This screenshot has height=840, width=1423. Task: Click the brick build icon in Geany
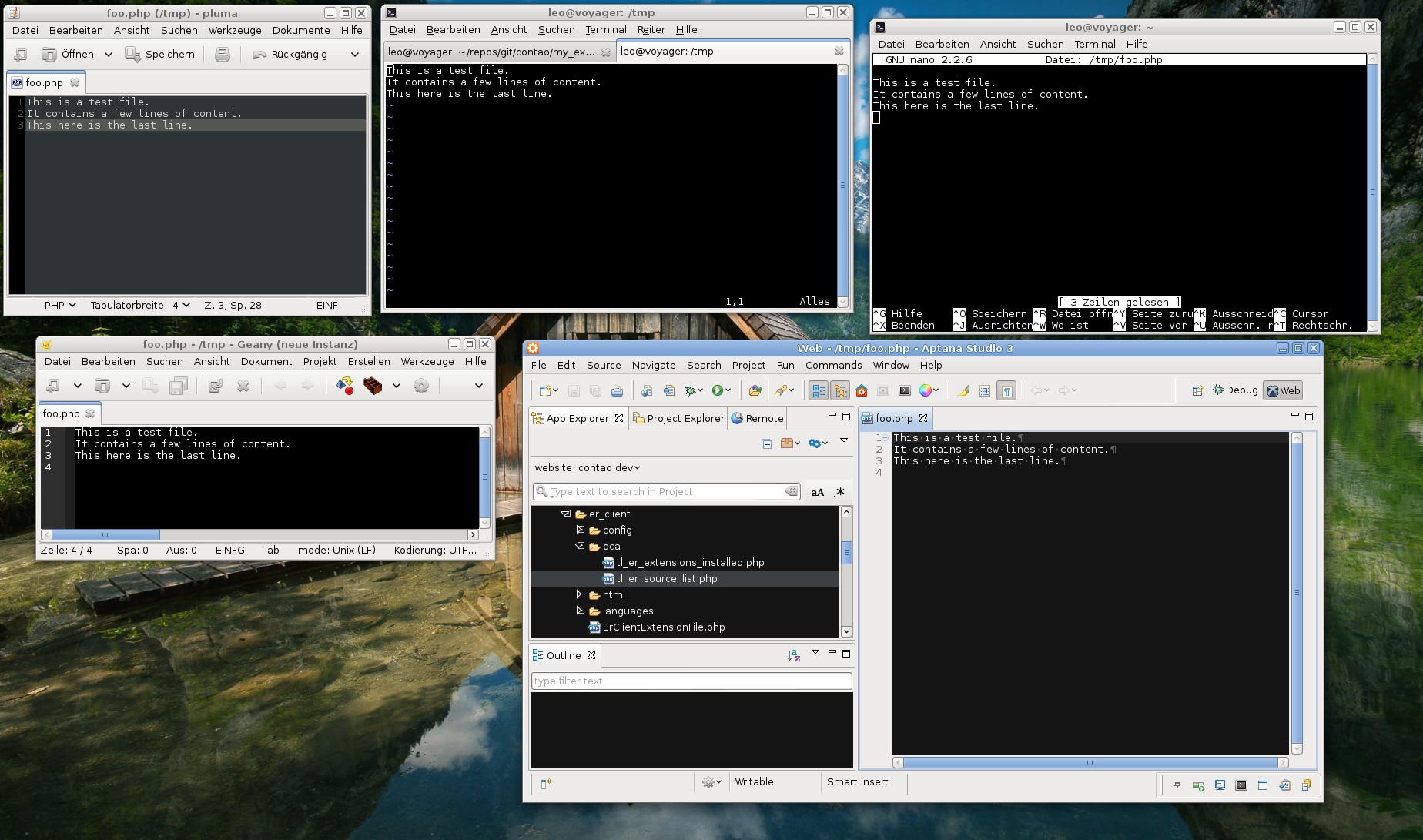pos(373,386)
